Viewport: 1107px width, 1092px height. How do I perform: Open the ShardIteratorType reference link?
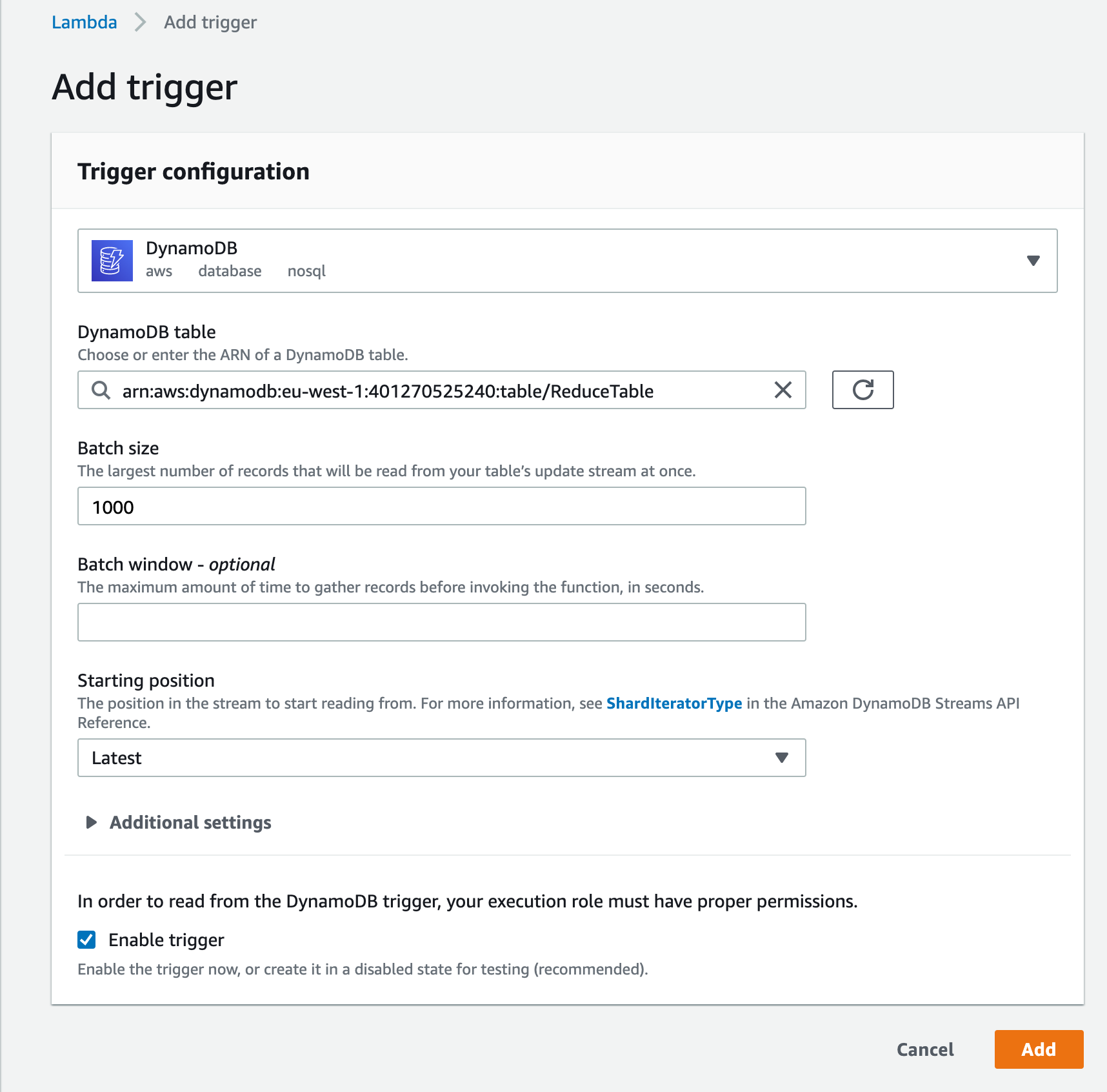[674, 703]
